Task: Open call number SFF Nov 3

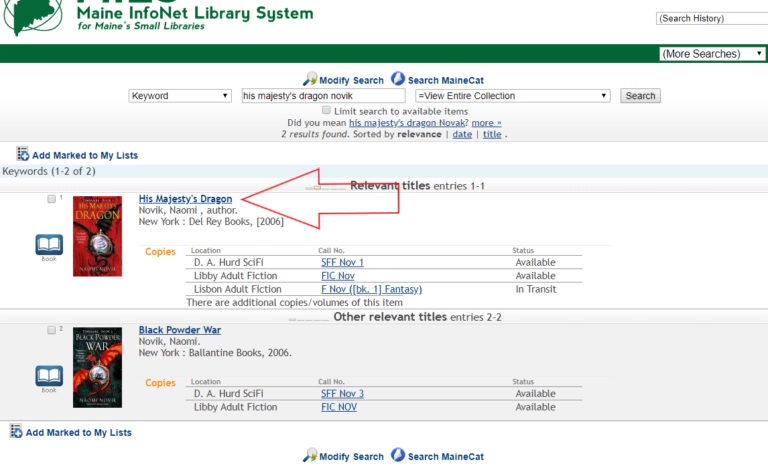Action: pos(342,394)
